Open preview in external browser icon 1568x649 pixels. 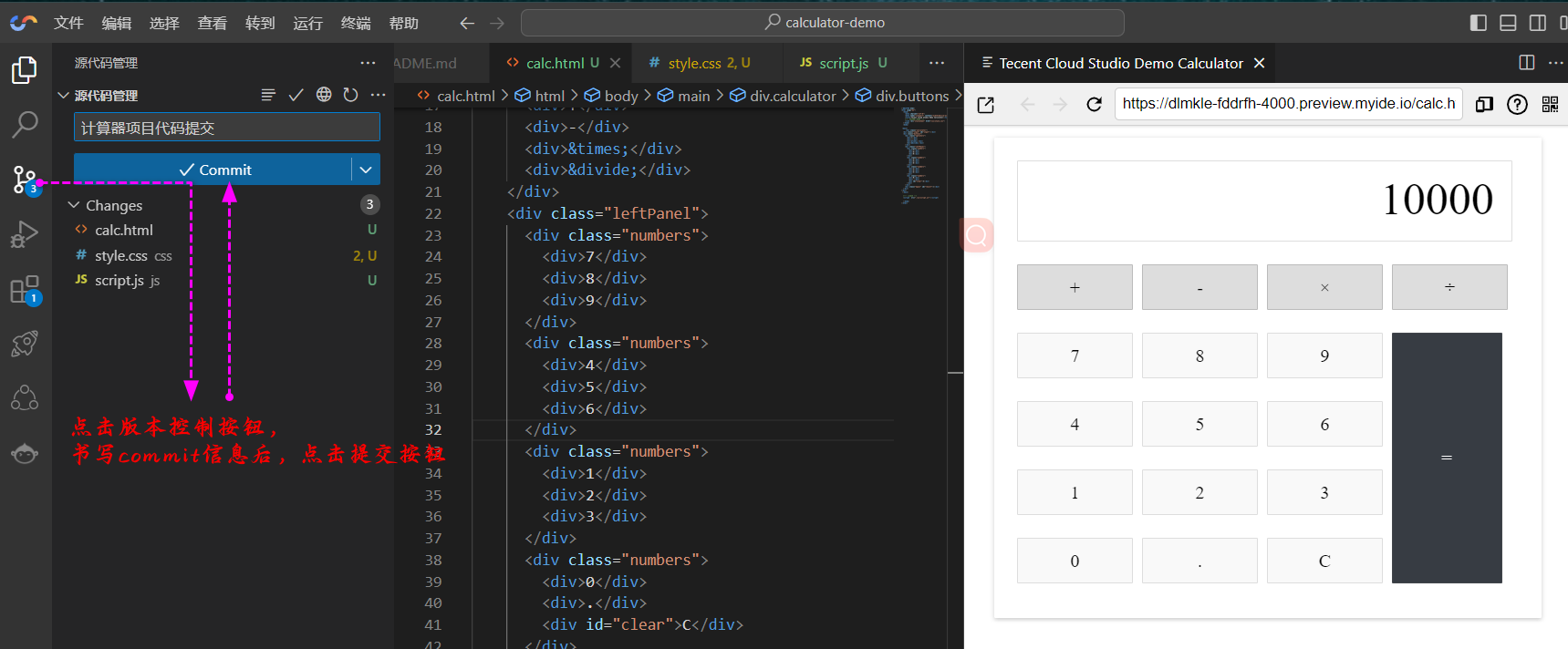tap(986, 105)
